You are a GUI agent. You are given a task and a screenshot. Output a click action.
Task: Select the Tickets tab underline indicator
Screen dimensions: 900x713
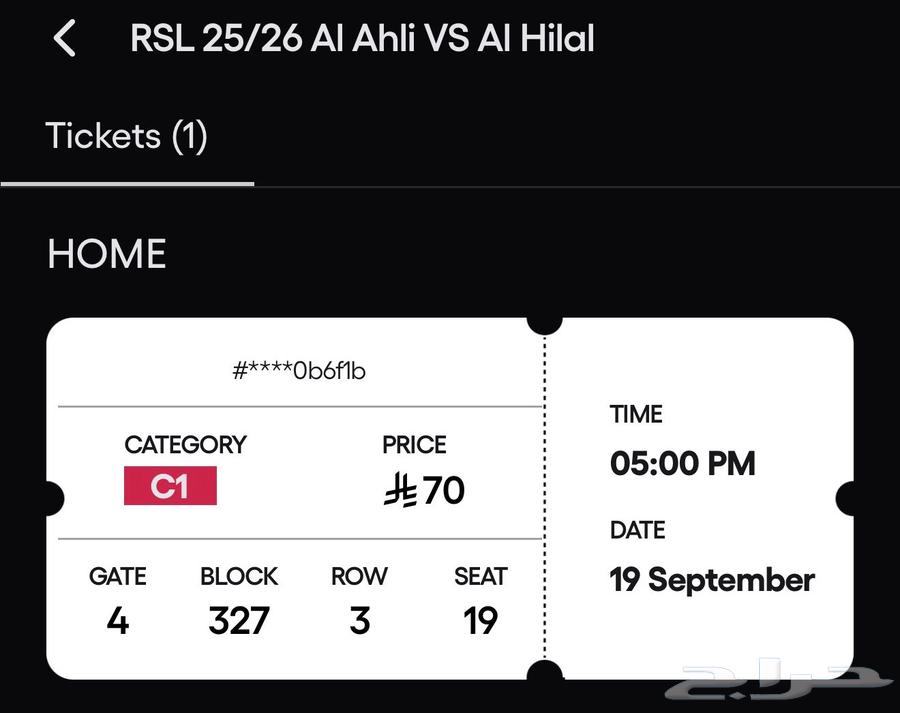point(127,182)
